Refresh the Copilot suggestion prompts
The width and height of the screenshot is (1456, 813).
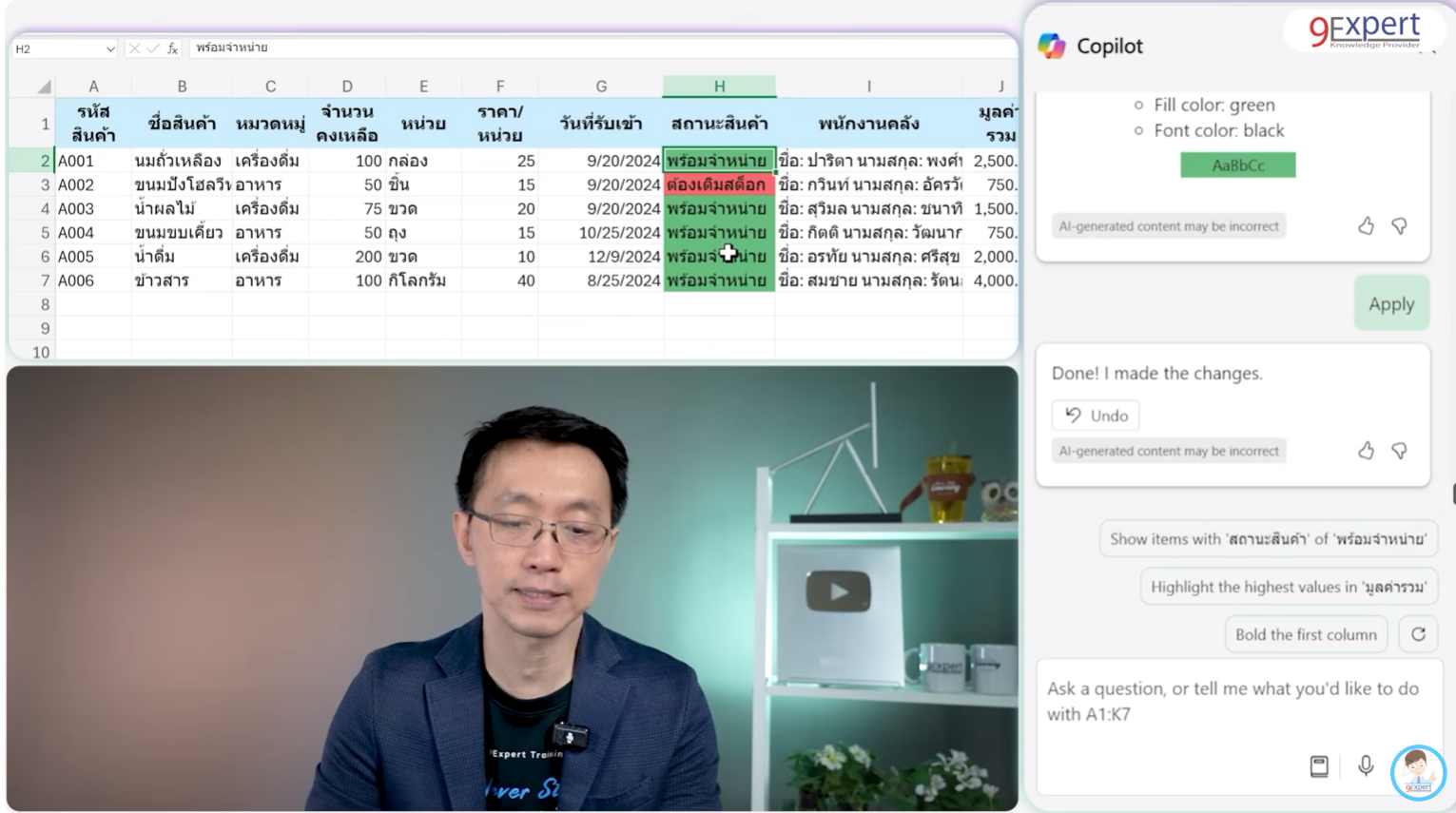click(x=1418, y=633)
